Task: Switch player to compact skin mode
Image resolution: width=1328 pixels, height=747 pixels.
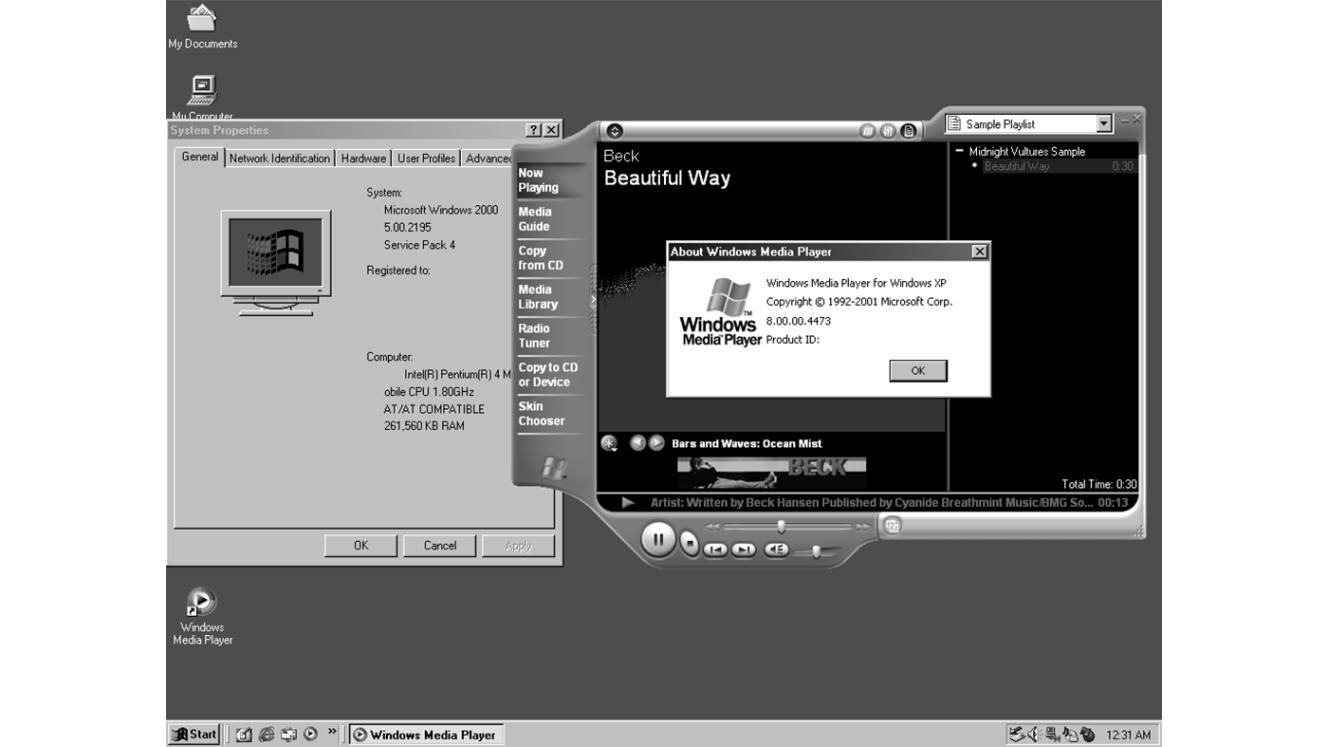Action: (892, 526)
